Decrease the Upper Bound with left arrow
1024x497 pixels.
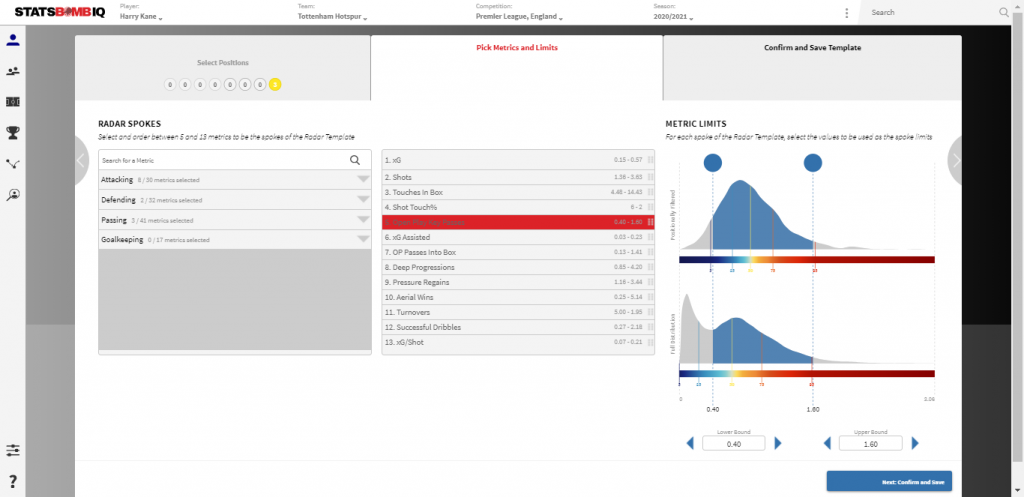click(x=827, y=443)
